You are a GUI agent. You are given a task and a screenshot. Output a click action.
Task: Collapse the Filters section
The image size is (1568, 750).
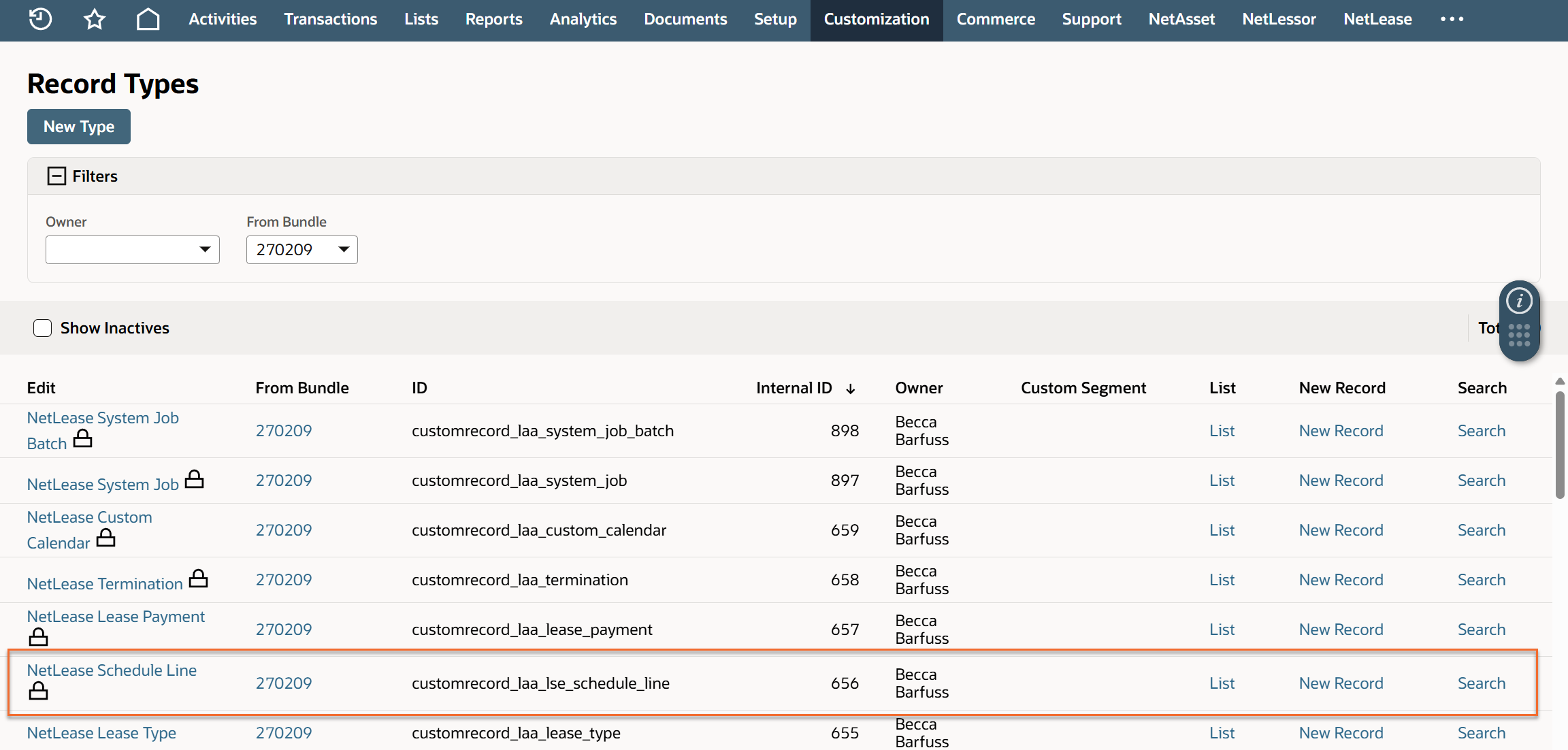click(x=56, y=176)
